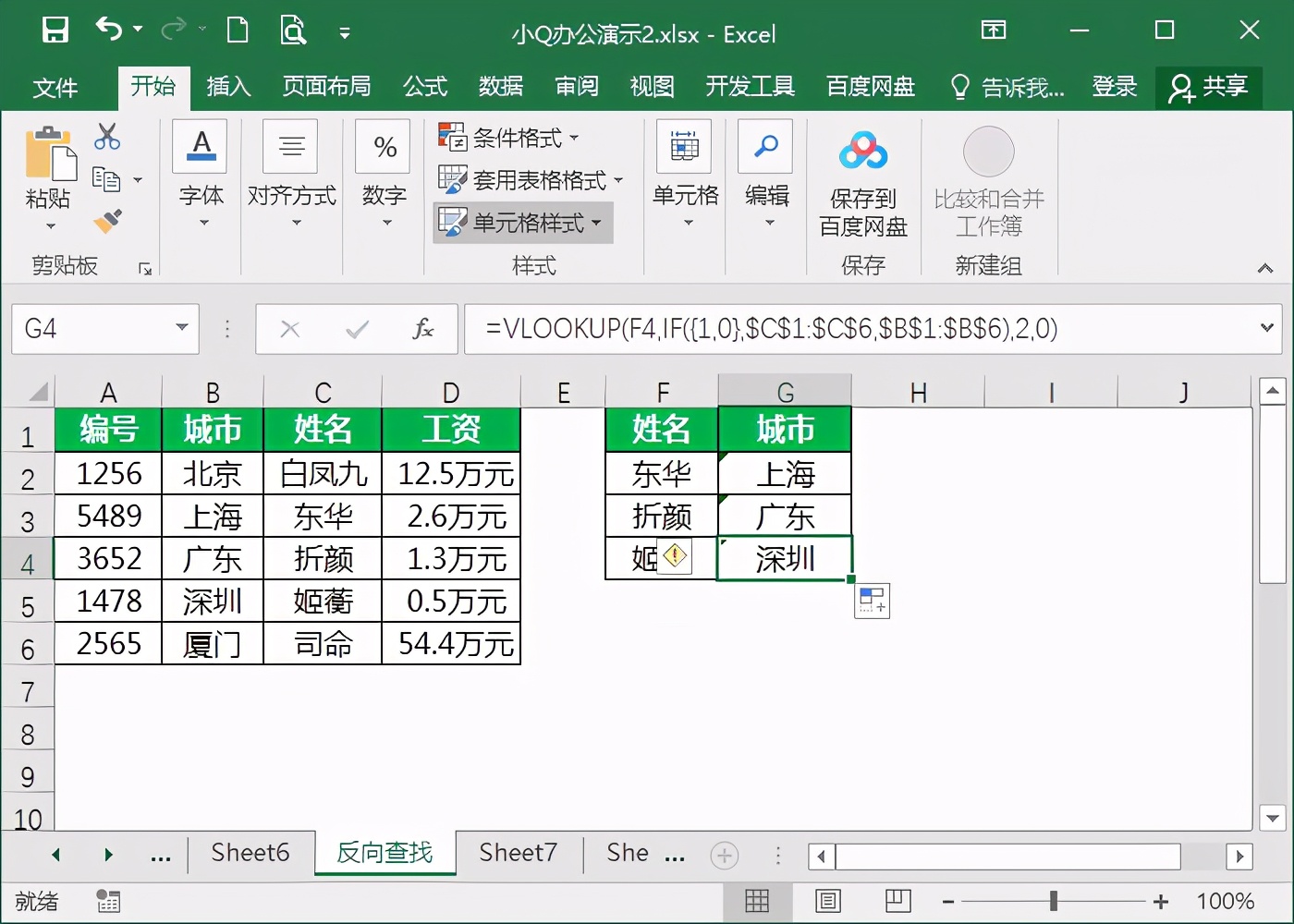The height and width of the screenshot is (924, 1294).
Task: Add a new sheet plus button
Action: pos(725,856)
